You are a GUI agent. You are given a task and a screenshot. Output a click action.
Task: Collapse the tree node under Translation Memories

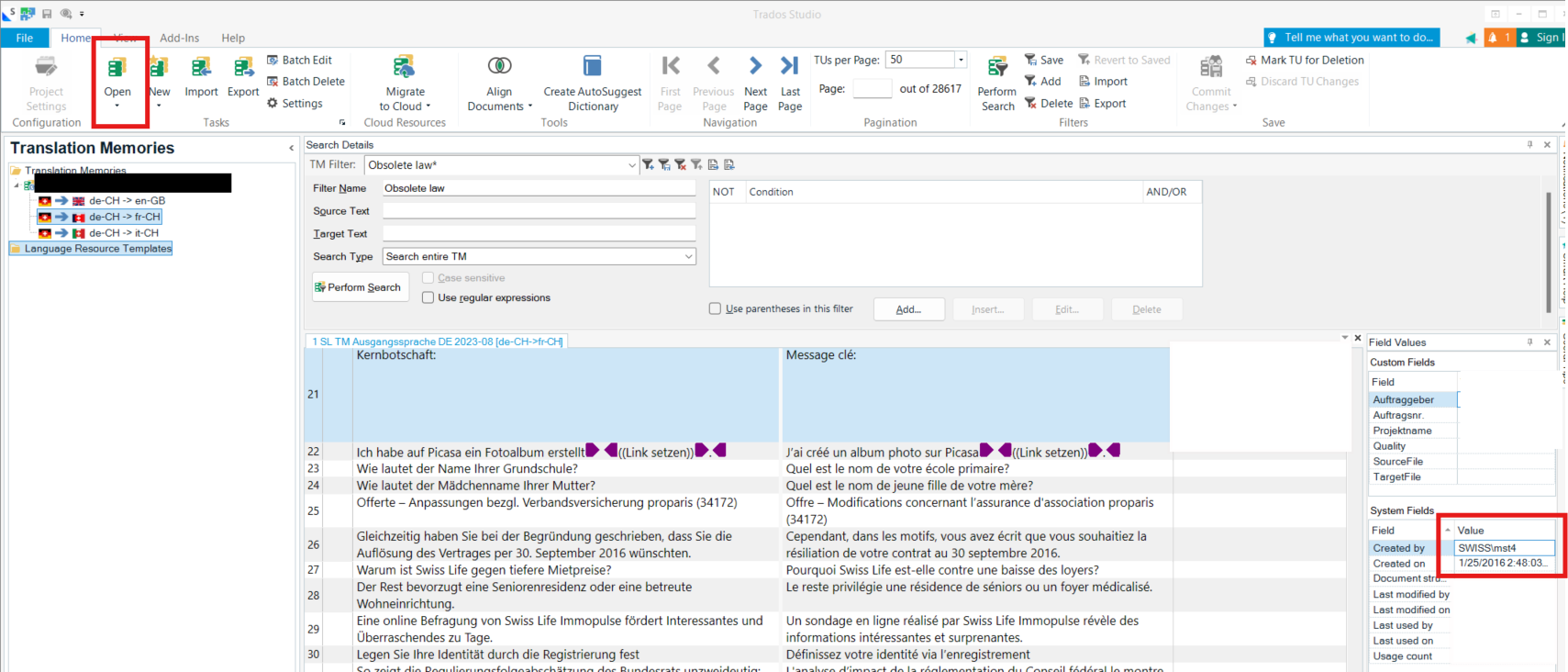coord(17,185)
